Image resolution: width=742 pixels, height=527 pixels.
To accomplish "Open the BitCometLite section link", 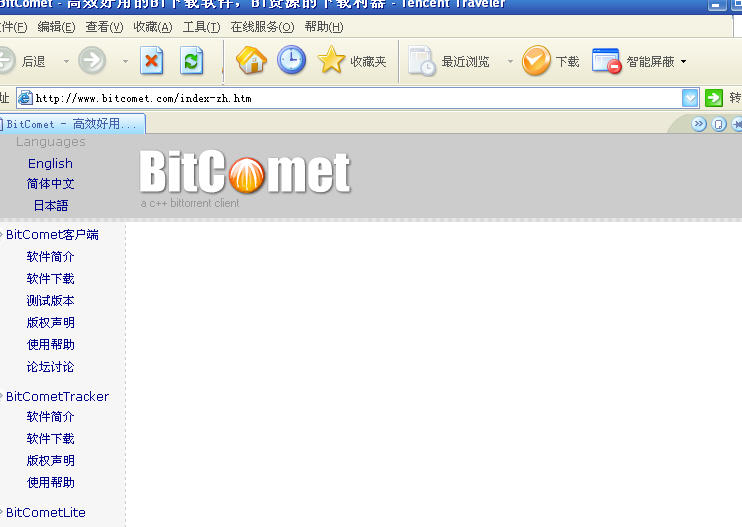I will [45, 512].
